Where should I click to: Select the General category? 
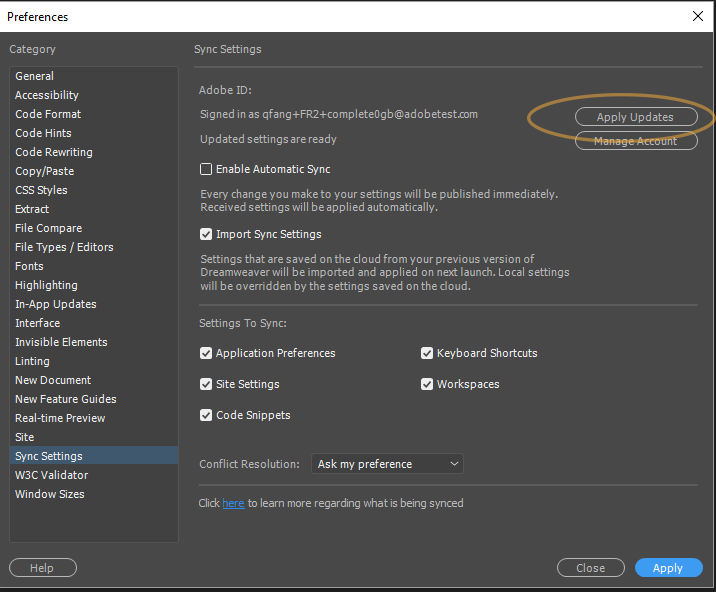point(35,76)
